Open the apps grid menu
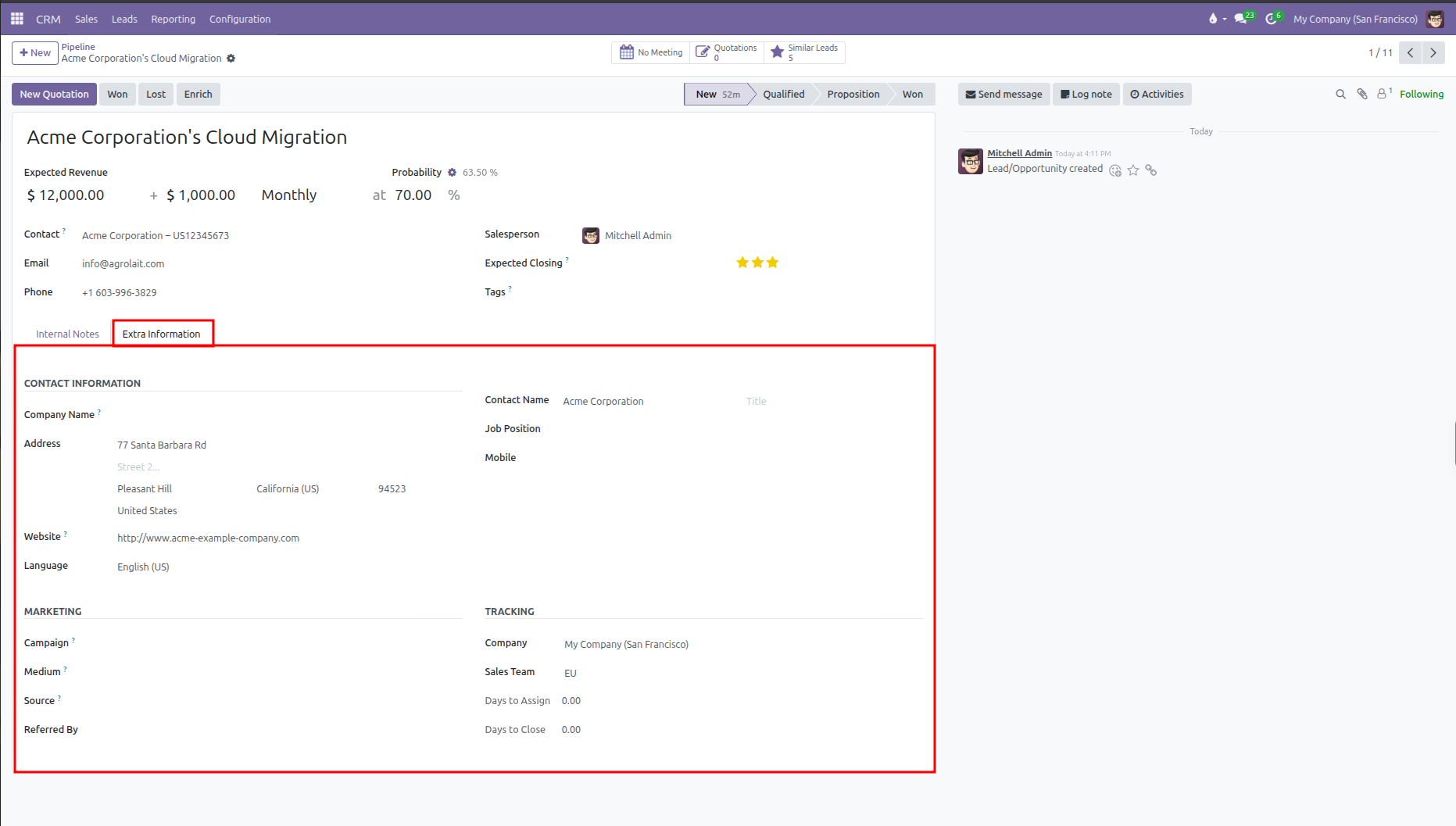Viewport: 1456px width, 826px height. point(17,19)
